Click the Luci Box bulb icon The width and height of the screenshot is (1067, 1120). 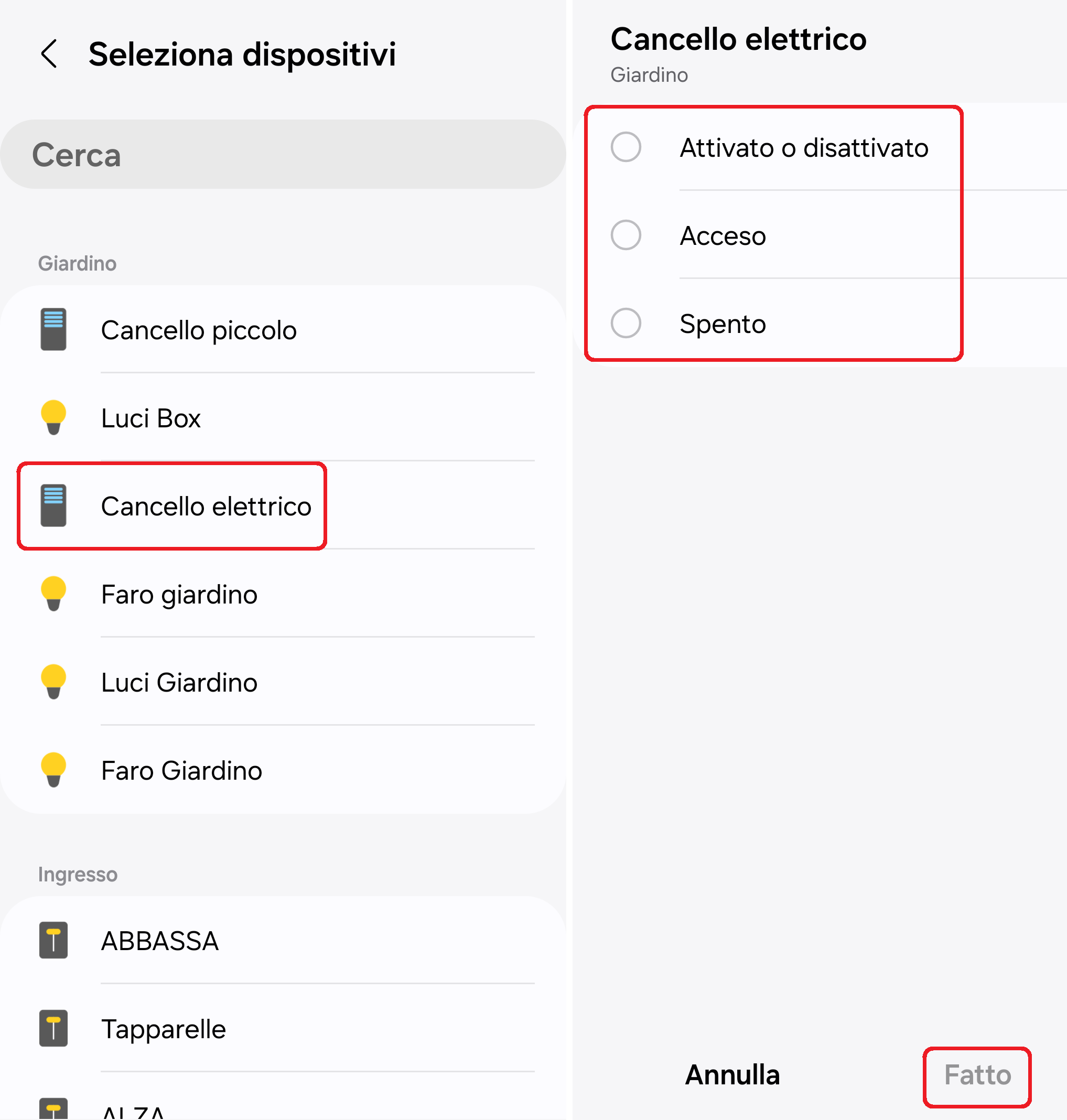[53, 418]
